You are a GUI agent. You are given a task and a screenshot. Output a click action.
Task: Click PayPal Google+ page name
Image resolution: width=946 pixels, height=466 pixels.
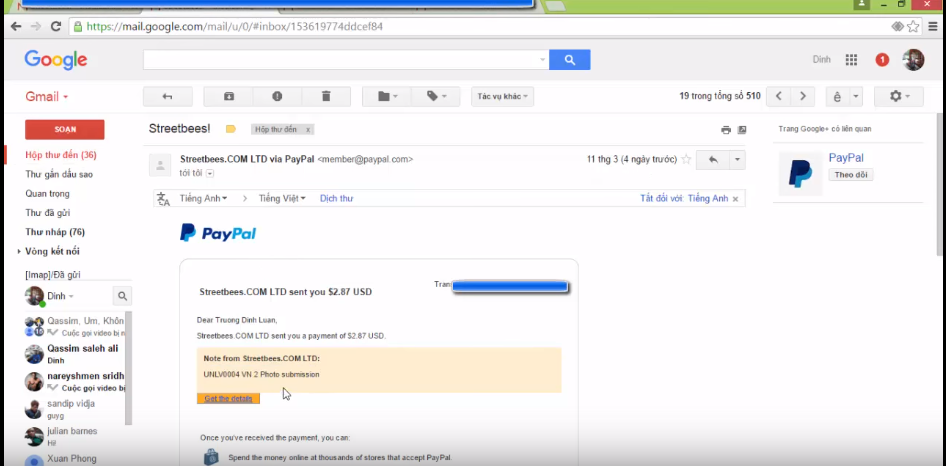pos(846,158)
